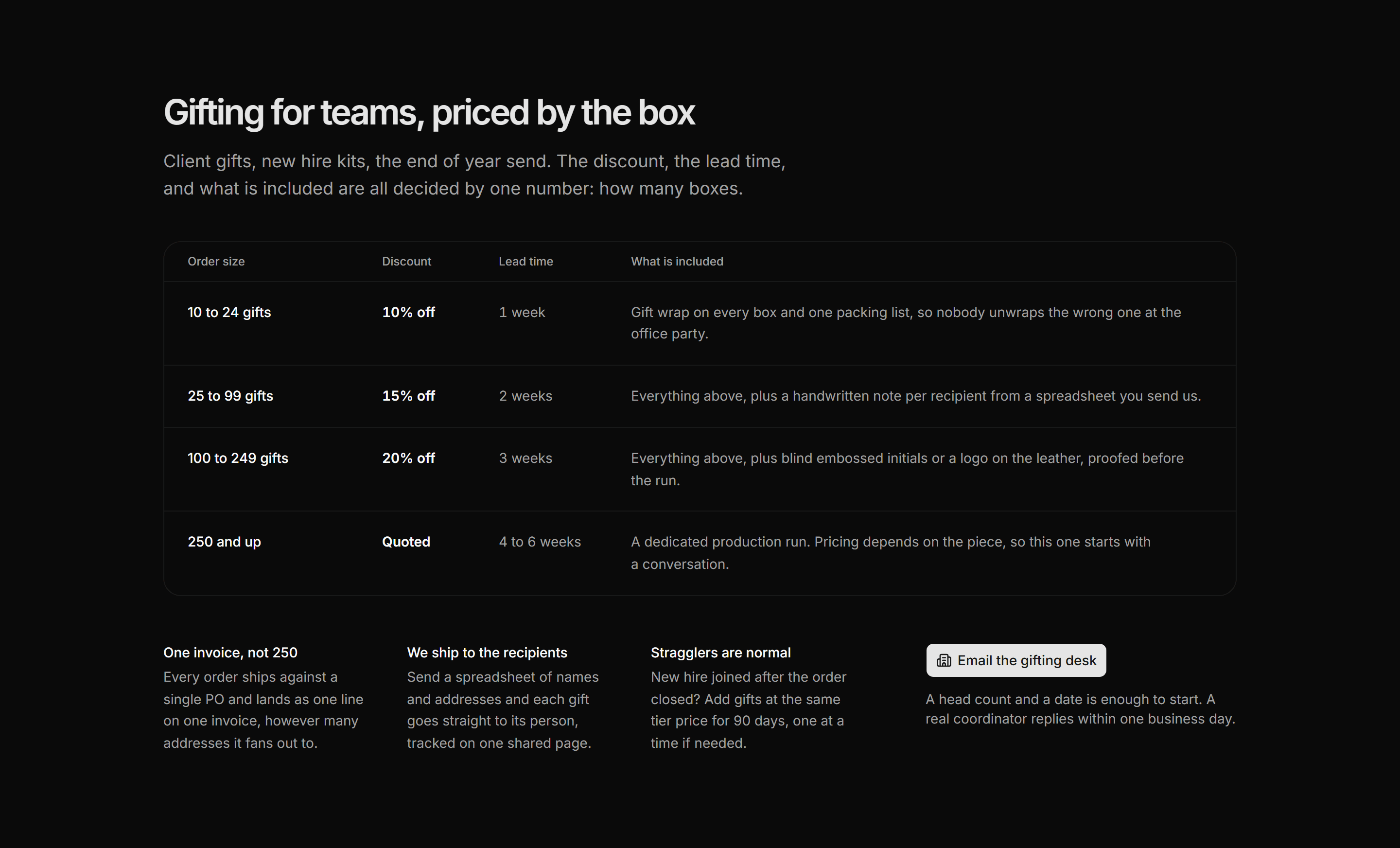
Task: Click the '3 weeks' lead time cell
Action: coord(525,458)
